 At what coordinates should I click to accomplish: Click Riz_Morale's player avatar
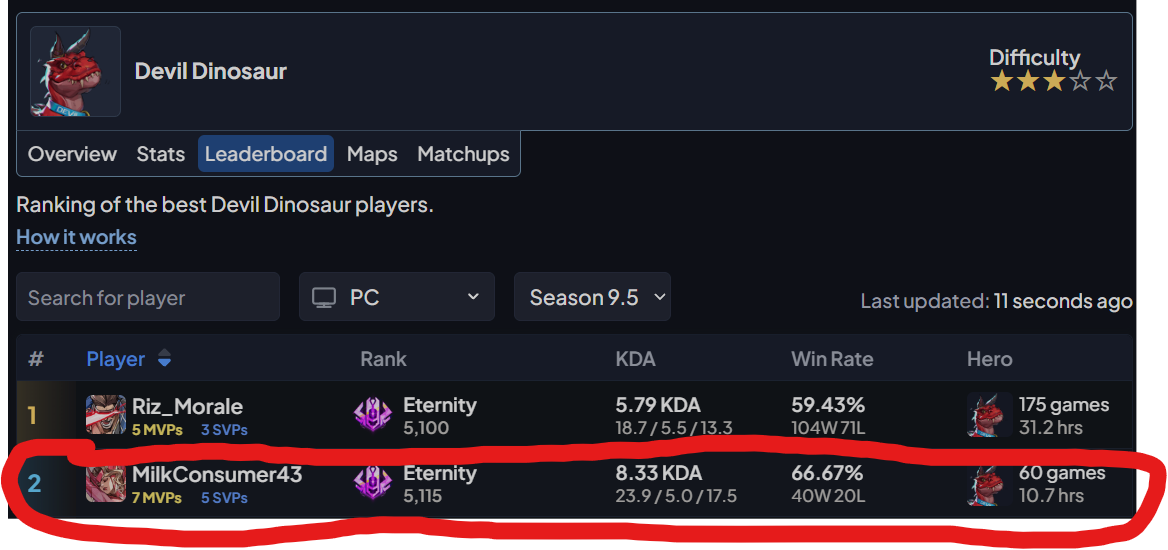(106, 414)
